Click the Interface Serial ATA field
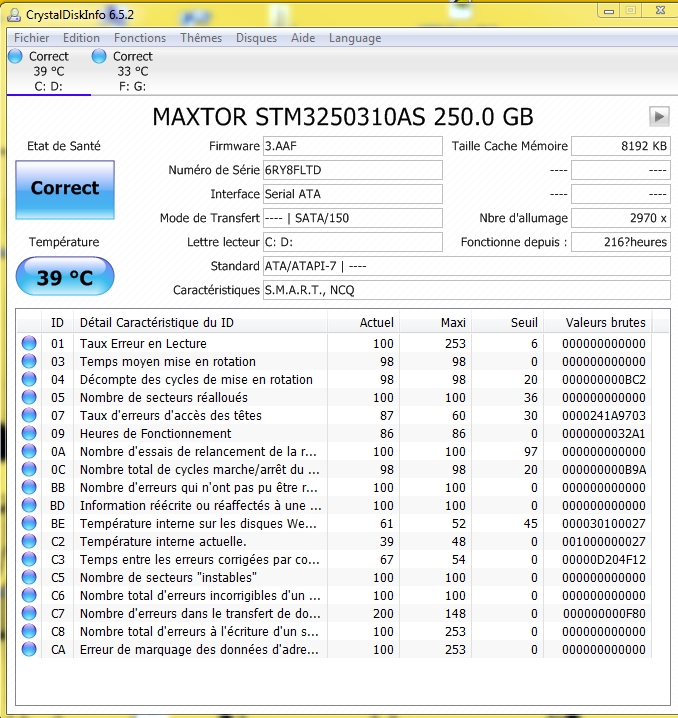 coord(353,194)
